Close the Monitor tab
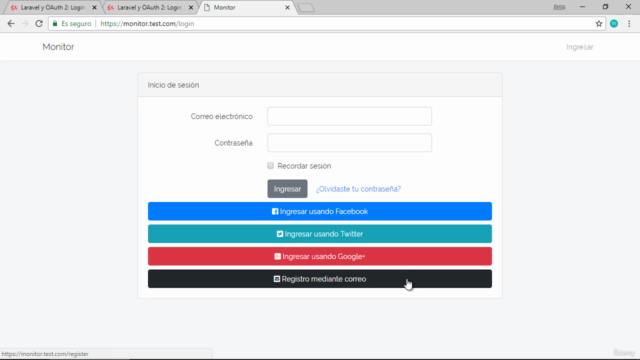The image size is (640, 360). pos(287,7)
